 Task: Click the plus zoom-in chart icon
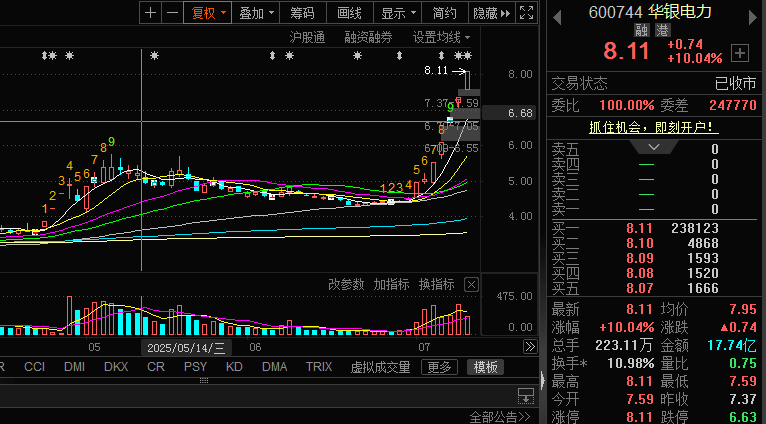(x=150, y=13)
